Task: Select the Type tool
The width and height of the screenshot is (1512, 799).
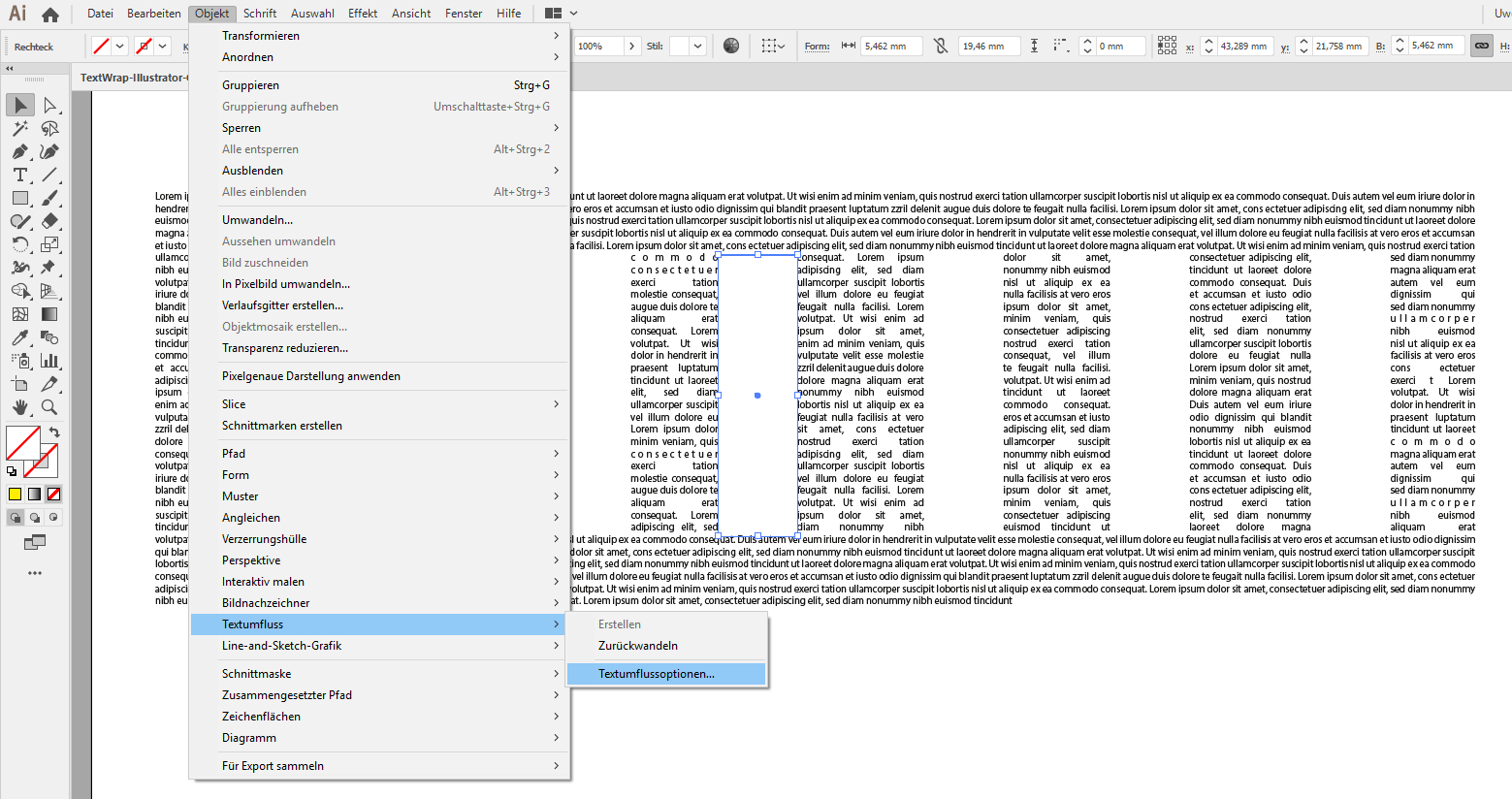Action: tap(20, 175)
